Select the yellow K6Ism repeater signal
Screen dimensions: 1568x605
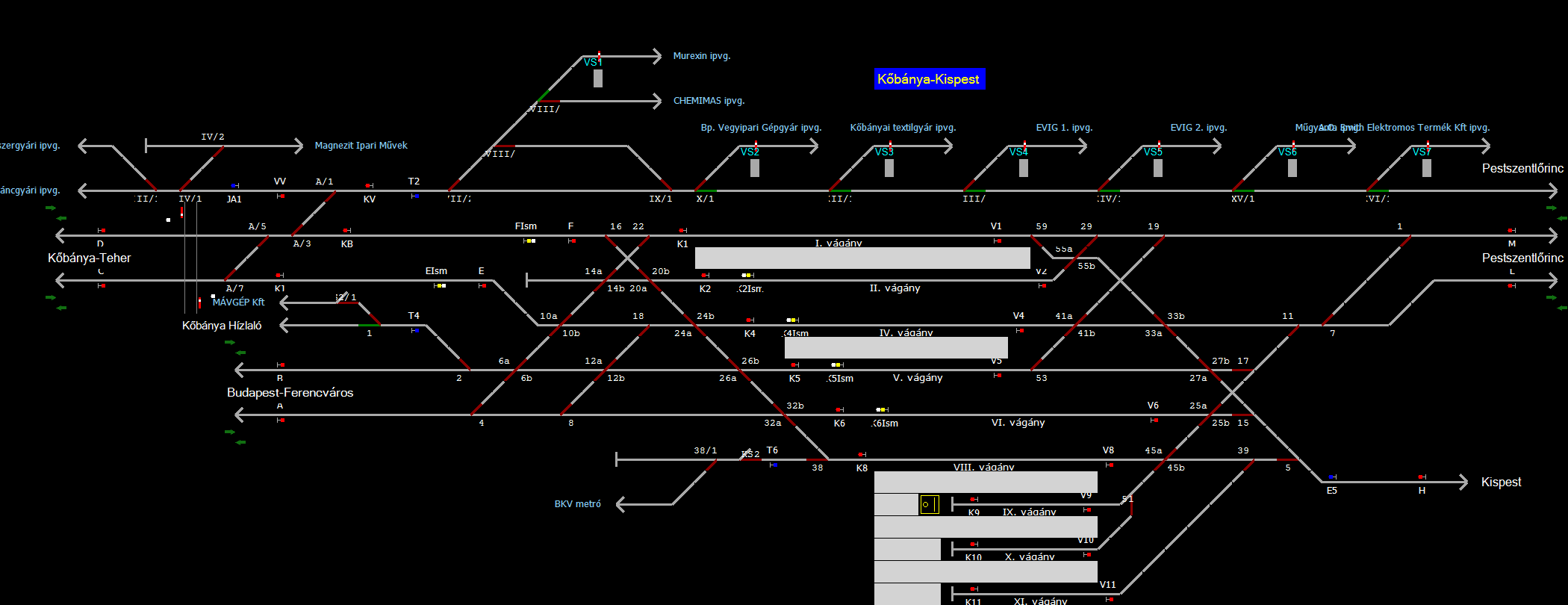(882, 409)
